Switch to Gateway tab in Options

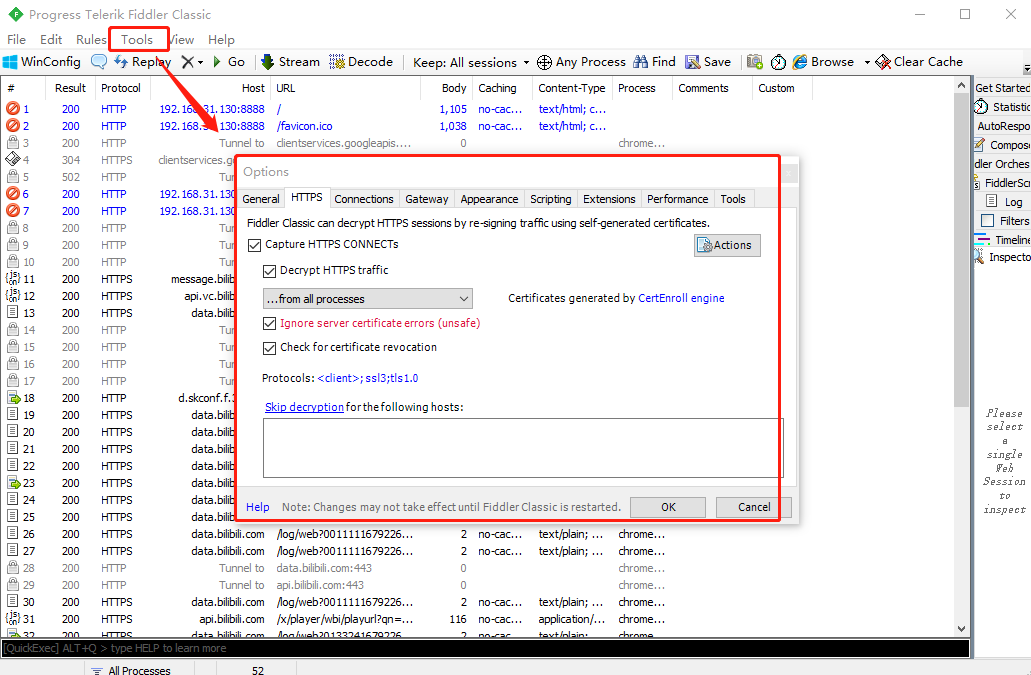(x=427, y=199)
